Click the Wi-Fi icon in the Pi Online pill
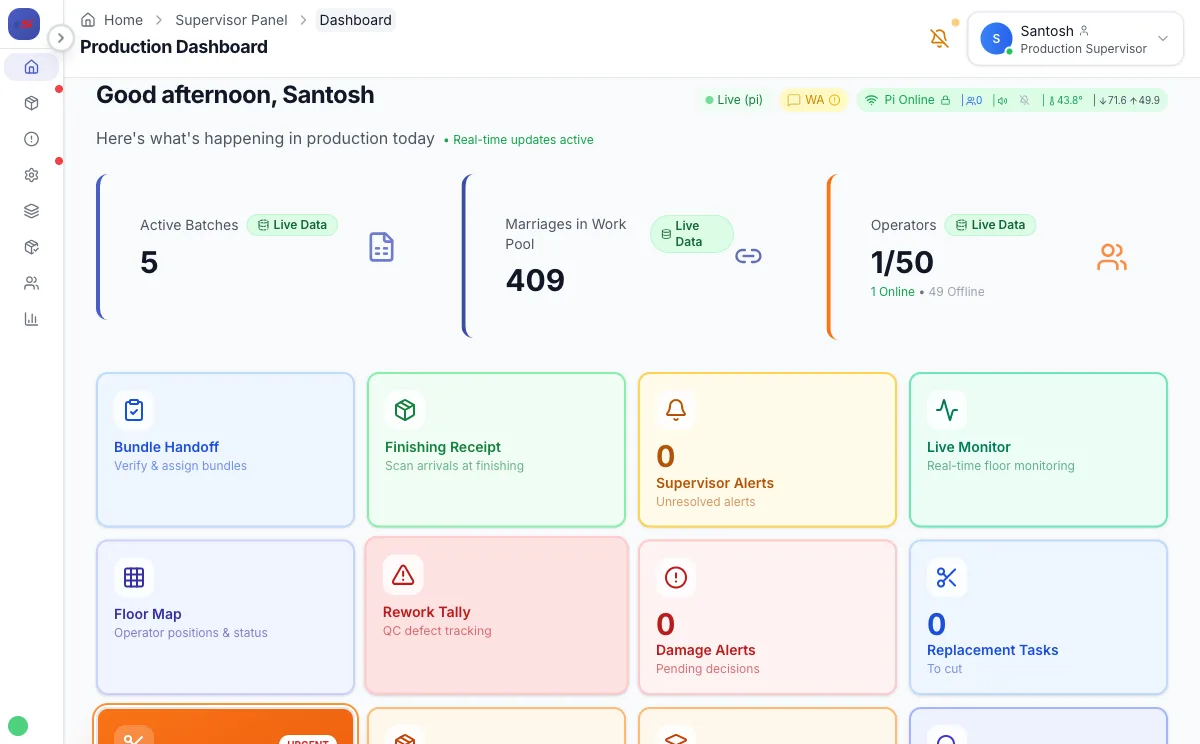The width and height of the screenshot is (1200, 744). [873, 99]
